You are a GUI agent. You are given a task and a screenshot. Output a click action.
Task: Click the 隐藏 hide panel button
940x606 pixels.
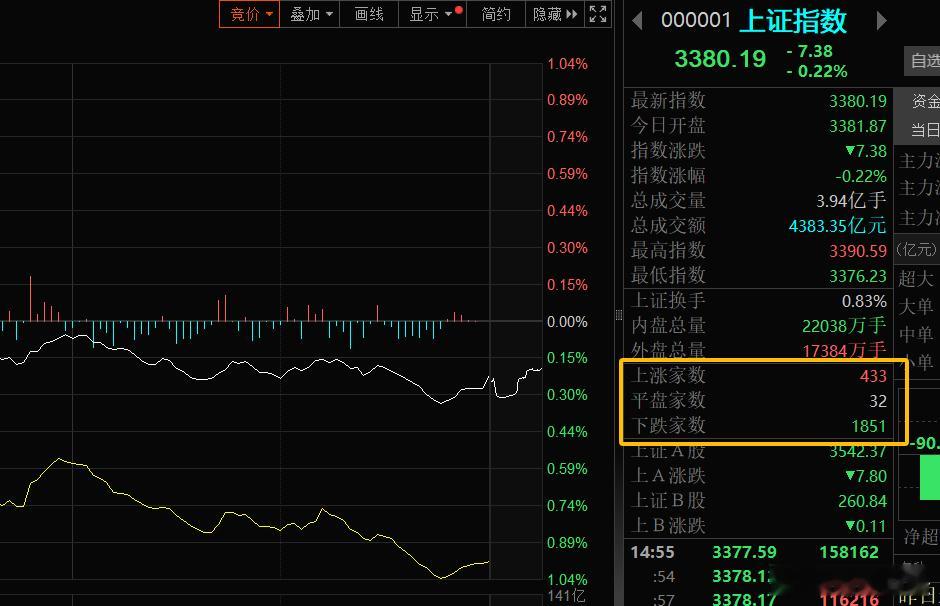coord(555,14)
